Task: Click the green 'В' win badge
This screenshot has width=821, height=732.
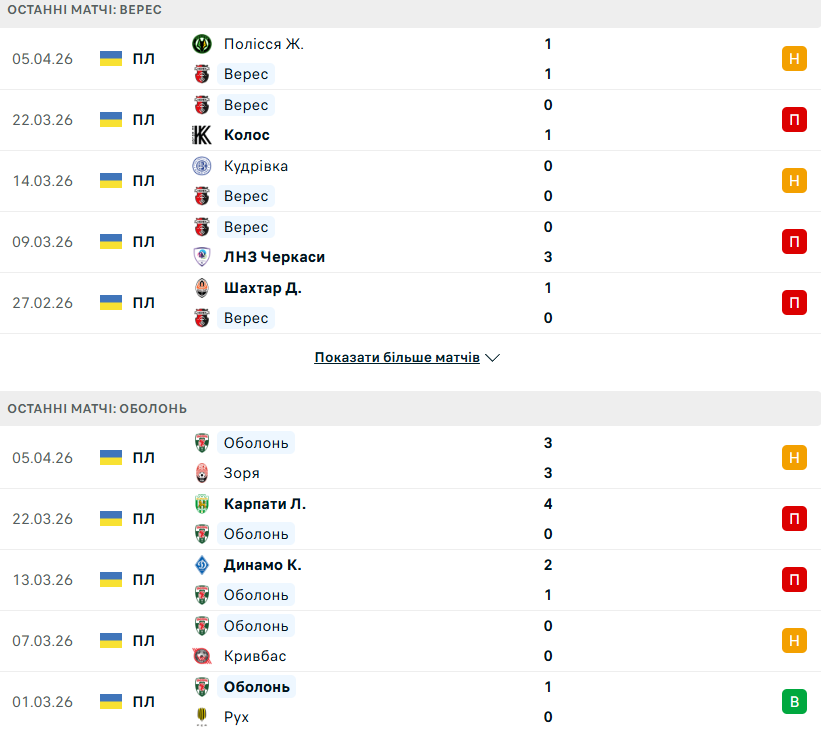Action: [794, 702]
